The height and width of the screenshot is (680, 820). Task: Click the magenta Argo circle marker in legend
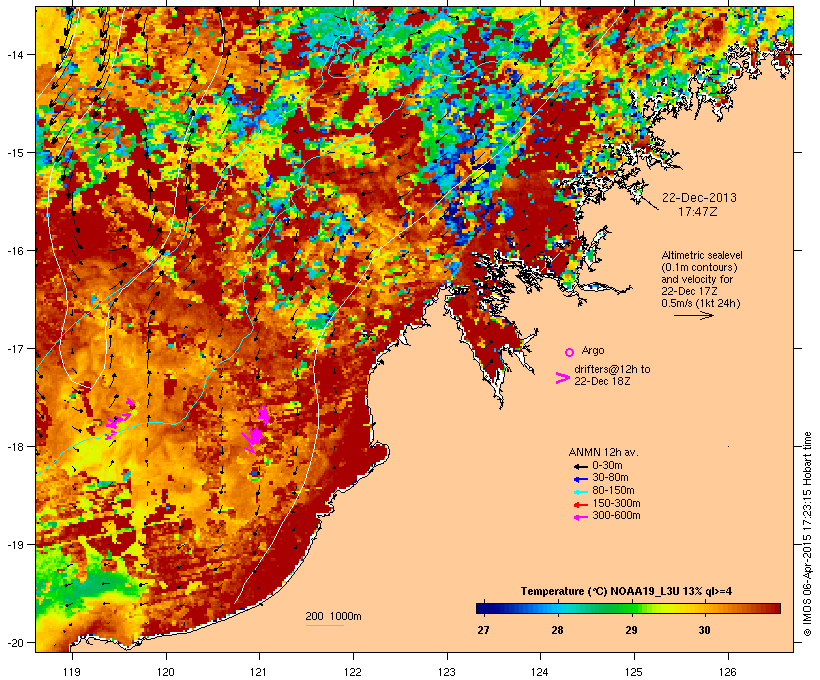pyautogui.click(x=570, y=352)
